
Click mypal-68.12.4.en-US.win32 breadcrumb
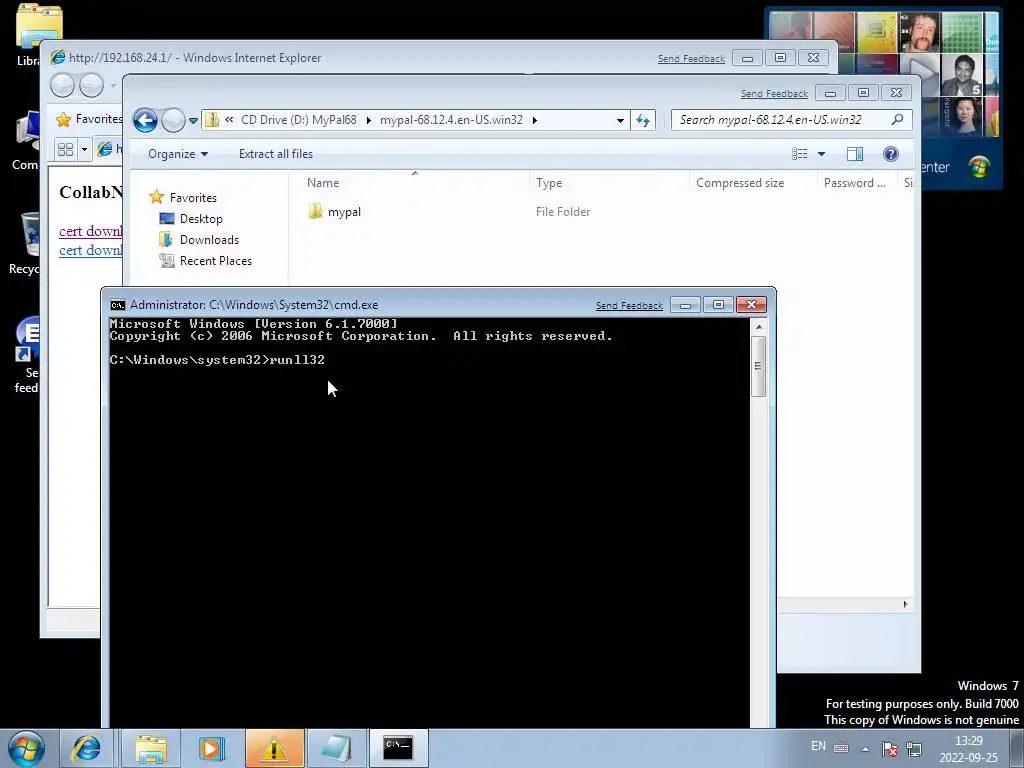click(451, 120)
